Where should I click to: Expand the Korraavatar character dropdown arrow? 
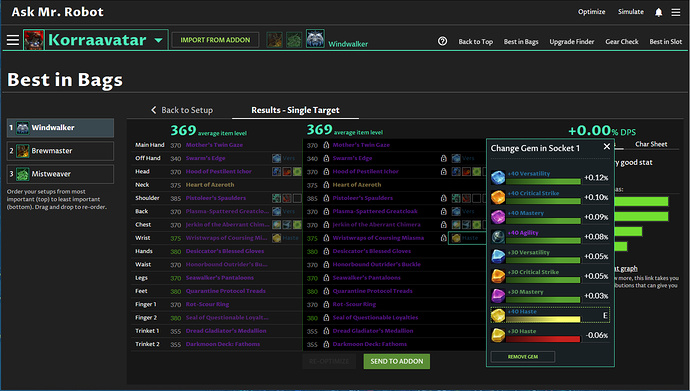point(158,40)
